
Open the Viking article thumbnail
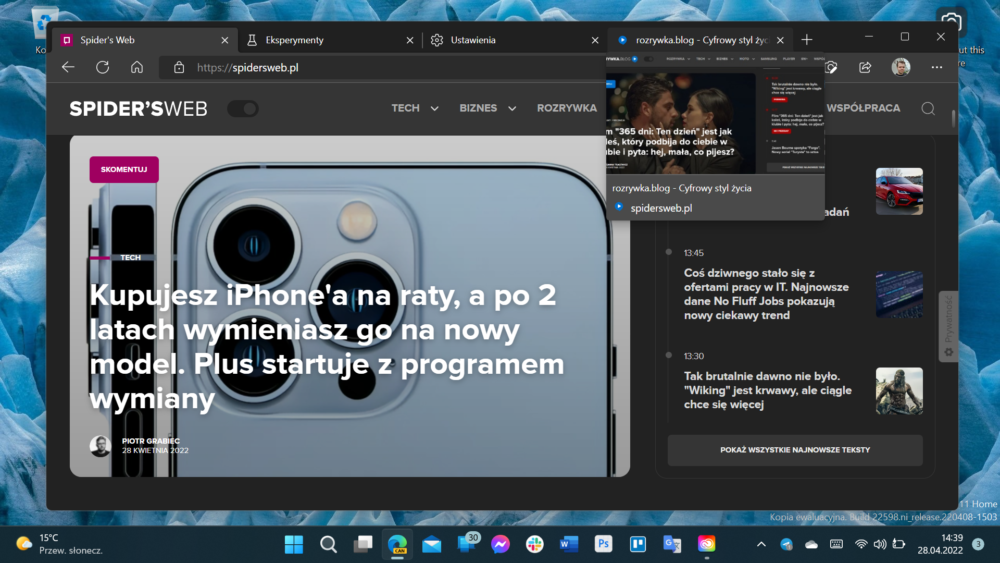pos(899,391)
